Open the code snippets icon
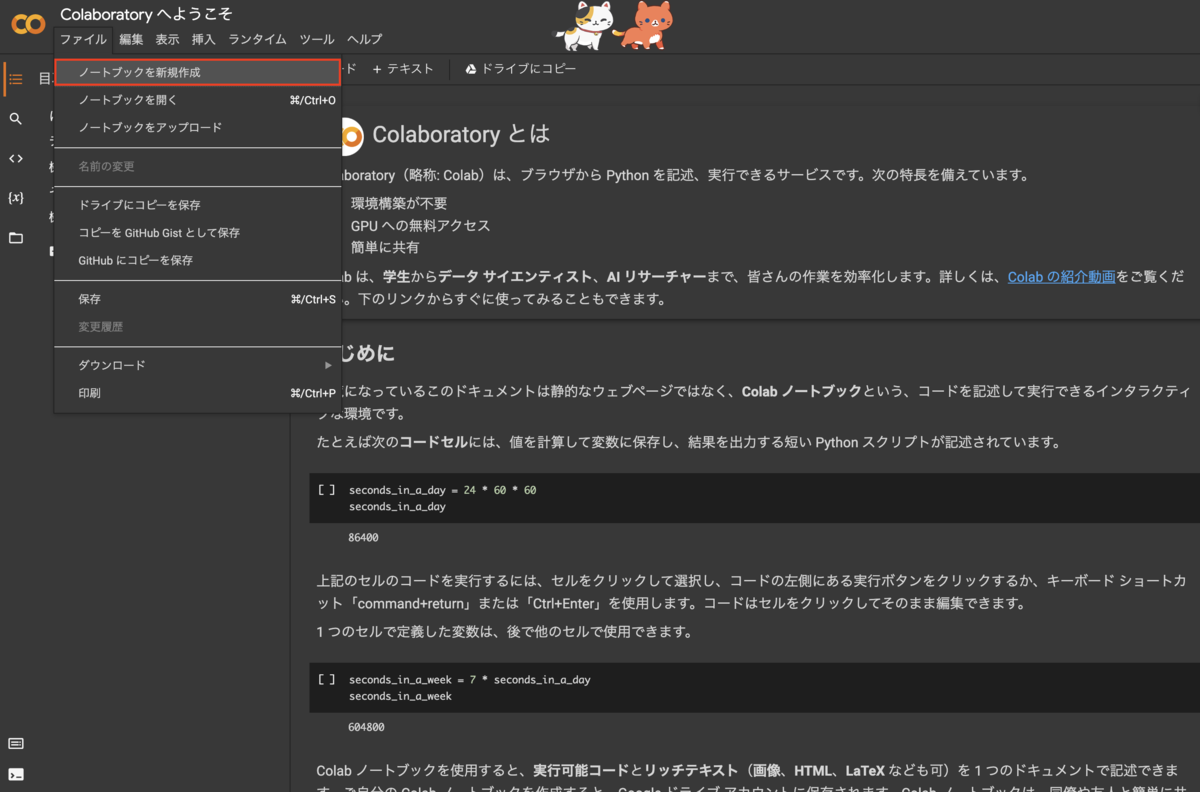This screenshot has width=1200, height=792. tap(16, 158)
